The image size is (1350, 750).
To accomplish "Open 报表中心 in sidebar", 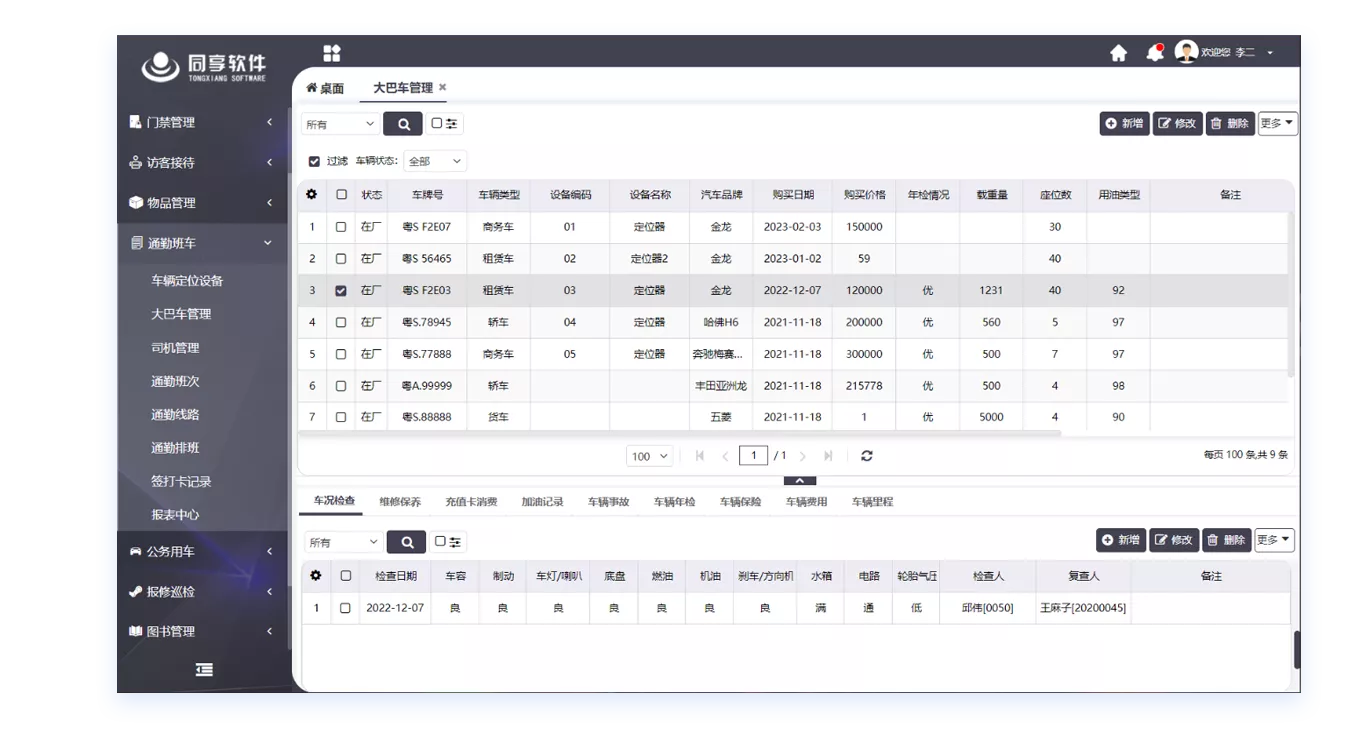I will [175, 515].
